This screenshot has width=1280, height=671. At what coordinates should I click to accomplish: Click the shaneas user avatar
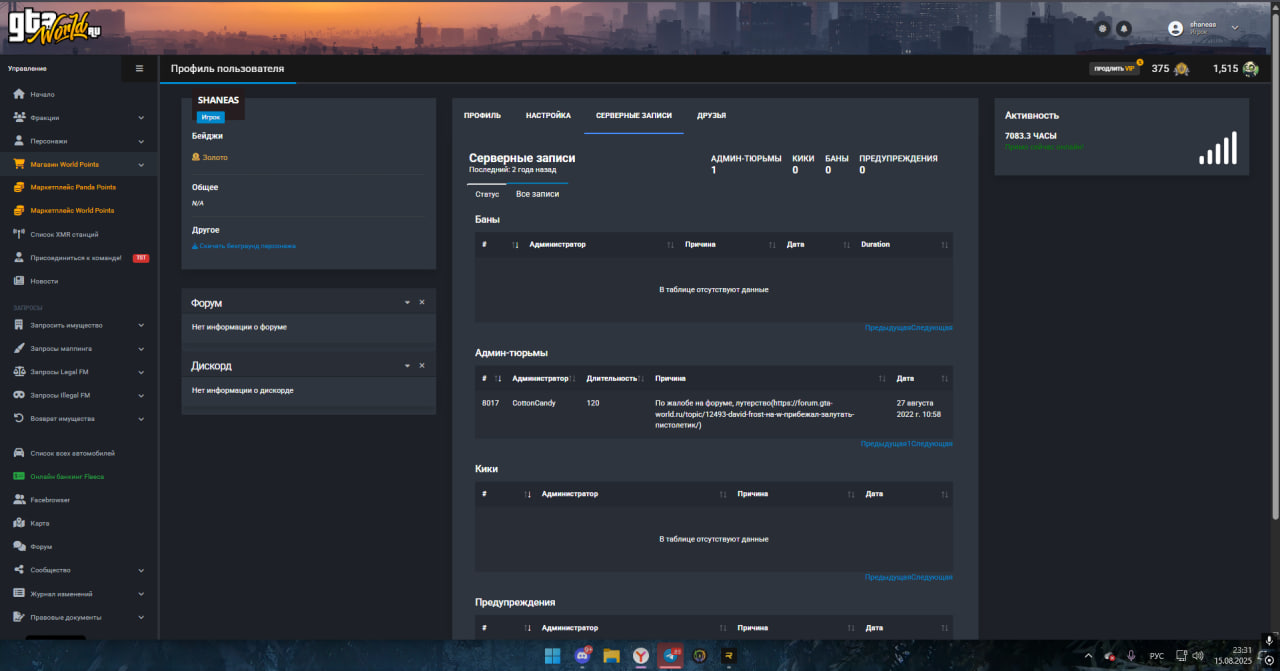tap(1176, 28)
